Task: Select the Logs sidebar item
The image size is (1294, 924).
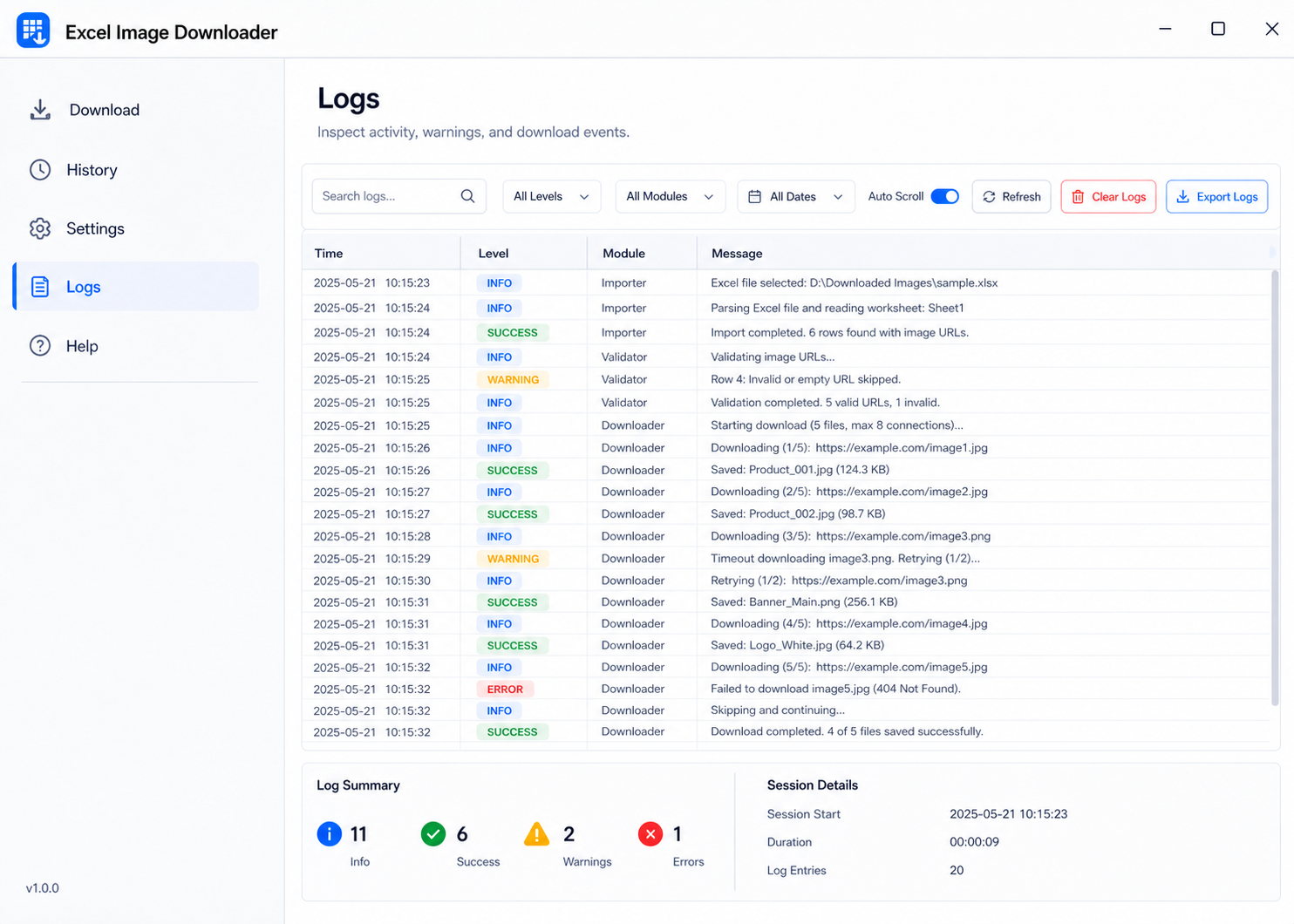Action: pos(136,287)
